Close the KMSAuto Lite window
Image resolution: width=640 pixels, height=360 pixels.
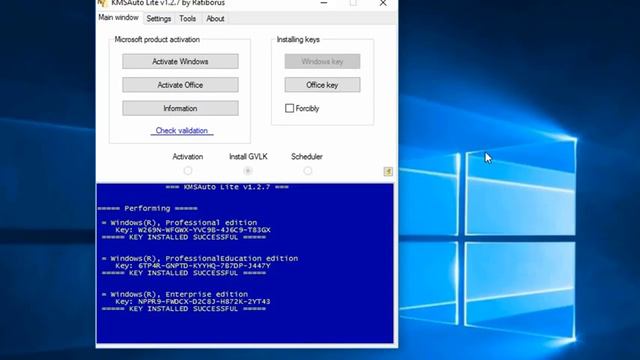point(383,3)
